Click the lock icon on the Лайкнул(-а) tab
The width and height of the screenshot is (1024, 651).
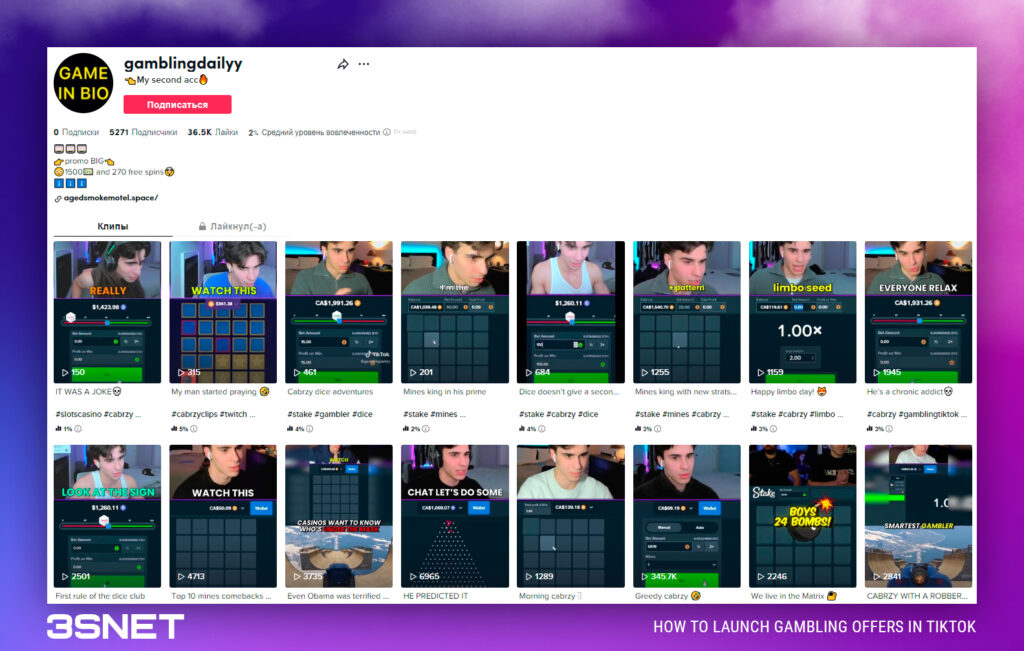click(x=200, y=225)
